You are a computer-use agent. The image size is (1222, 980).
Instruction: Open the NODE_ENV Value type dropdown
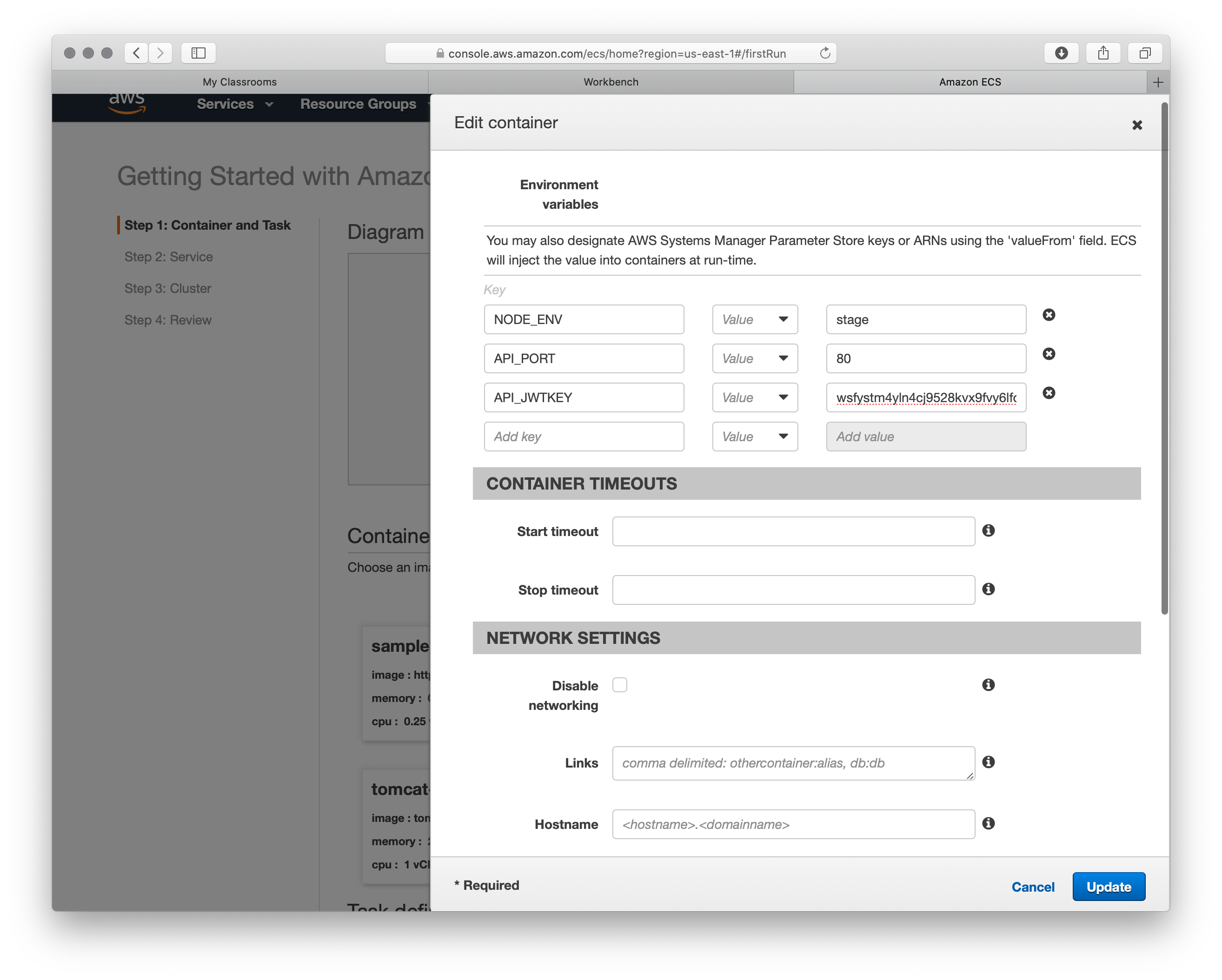[755, 320]
